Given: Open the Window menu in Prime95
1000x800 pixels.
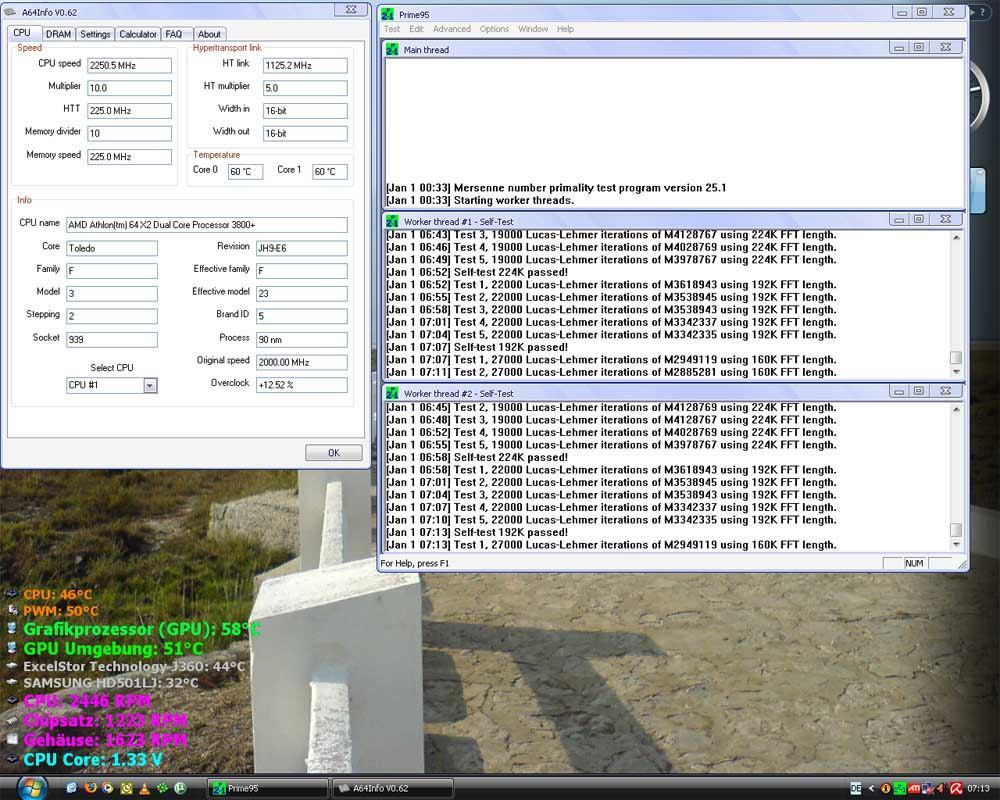Looking at the screenshot, I should [x=533, y=29].
